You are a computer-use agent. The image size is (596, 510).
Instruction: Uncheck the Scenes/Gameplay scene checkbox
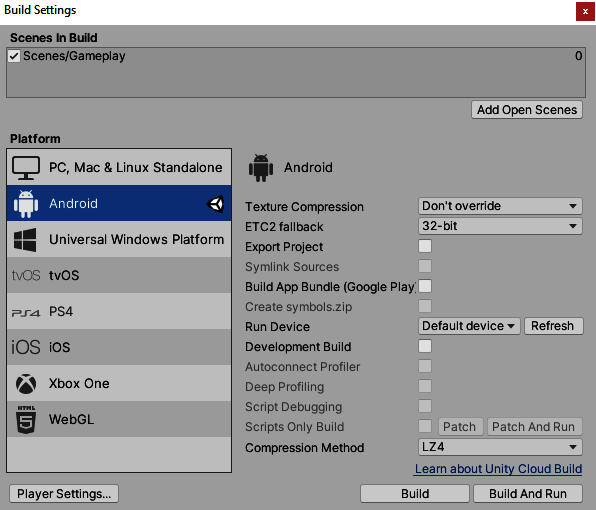[14, 56]
